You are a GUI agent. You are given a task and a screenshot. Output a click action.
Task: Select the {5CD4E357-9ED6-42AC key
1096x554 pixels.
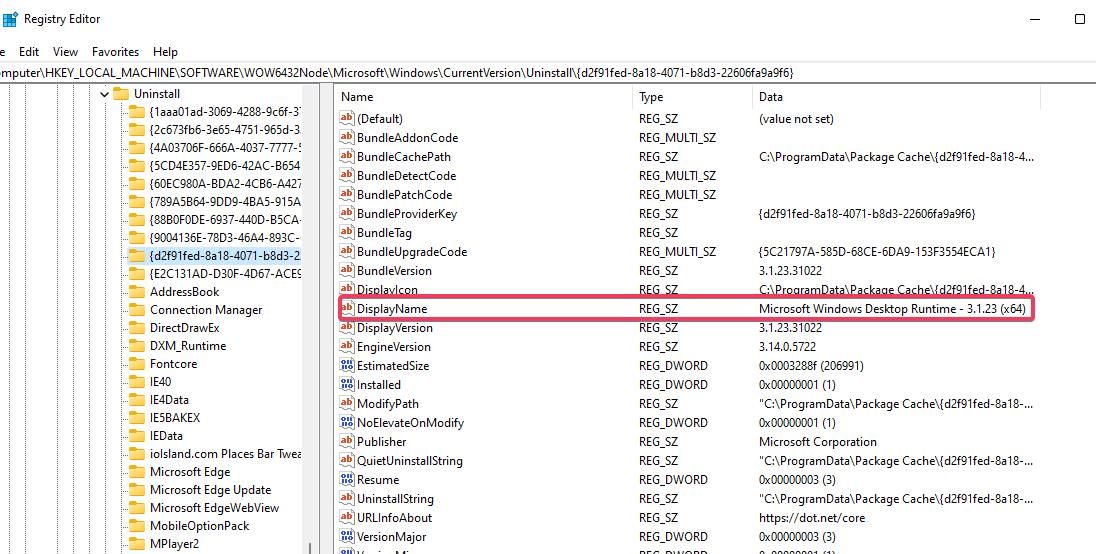[x=224, y=166]
